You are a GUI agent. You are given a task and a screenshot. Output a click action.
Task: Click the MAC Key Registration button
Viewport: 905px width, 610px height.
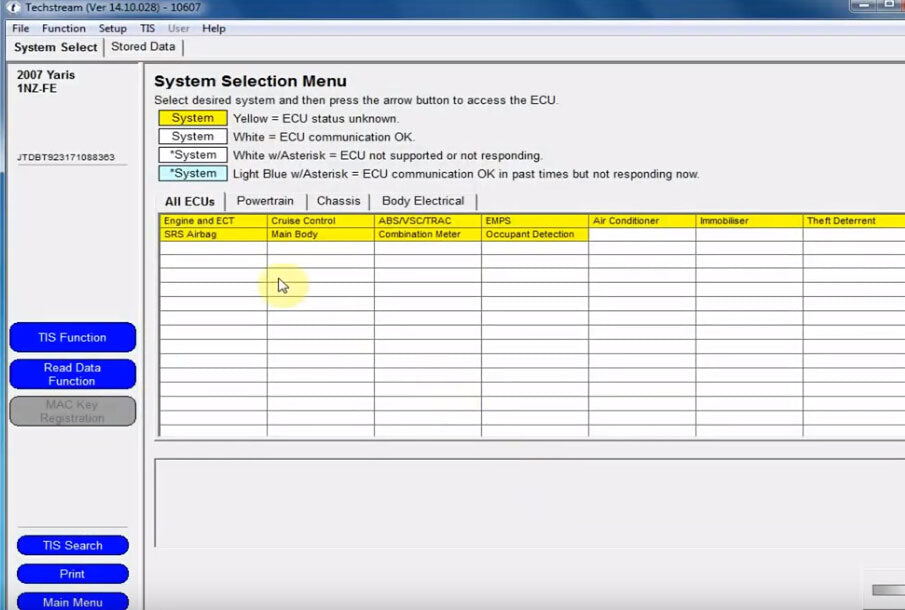(73, 411)
